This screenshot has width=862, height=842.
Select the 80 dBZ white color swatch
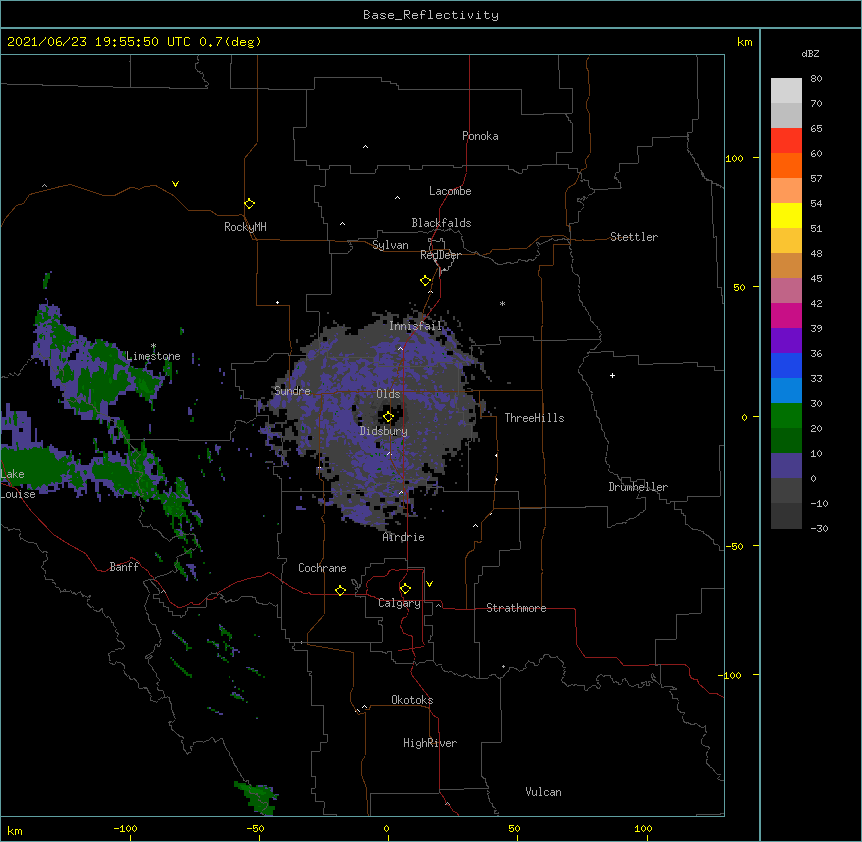(x=786, y=91)
